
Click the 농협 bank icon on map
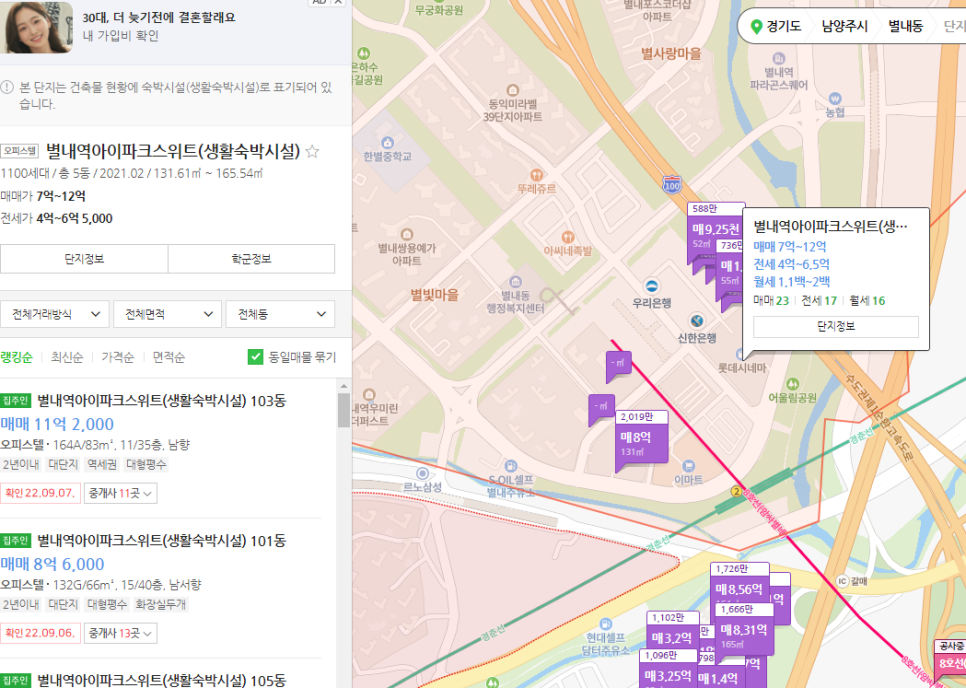pos(834,99)
